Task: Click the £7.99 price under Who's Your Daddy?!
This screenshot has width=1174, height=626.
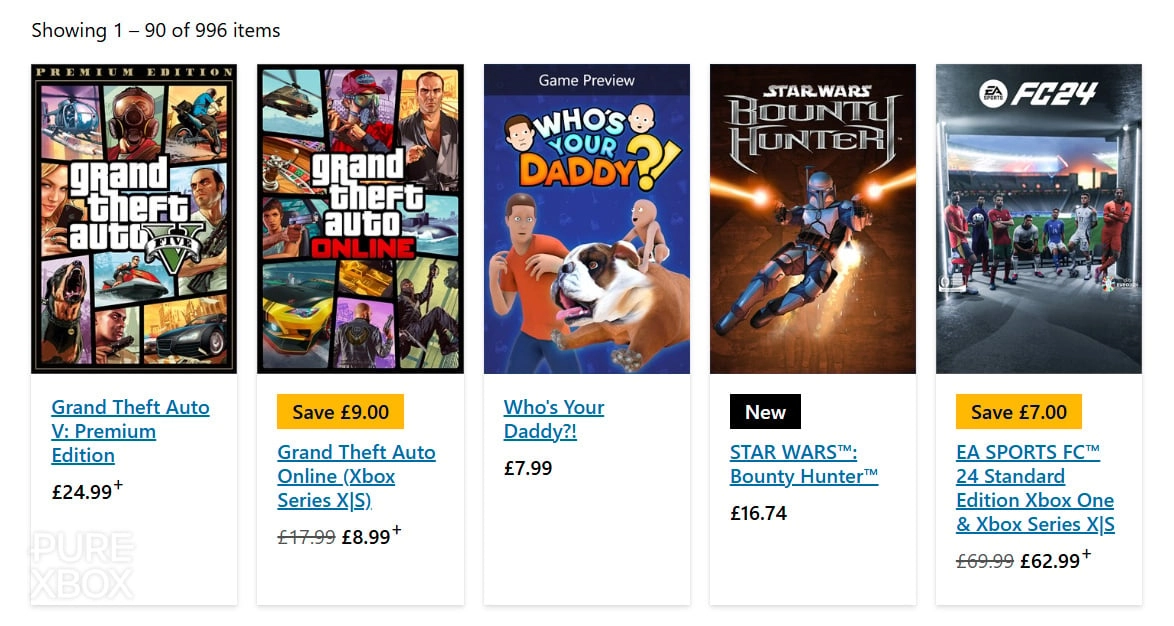Action: pyautogui.click(x=525, y=467)
